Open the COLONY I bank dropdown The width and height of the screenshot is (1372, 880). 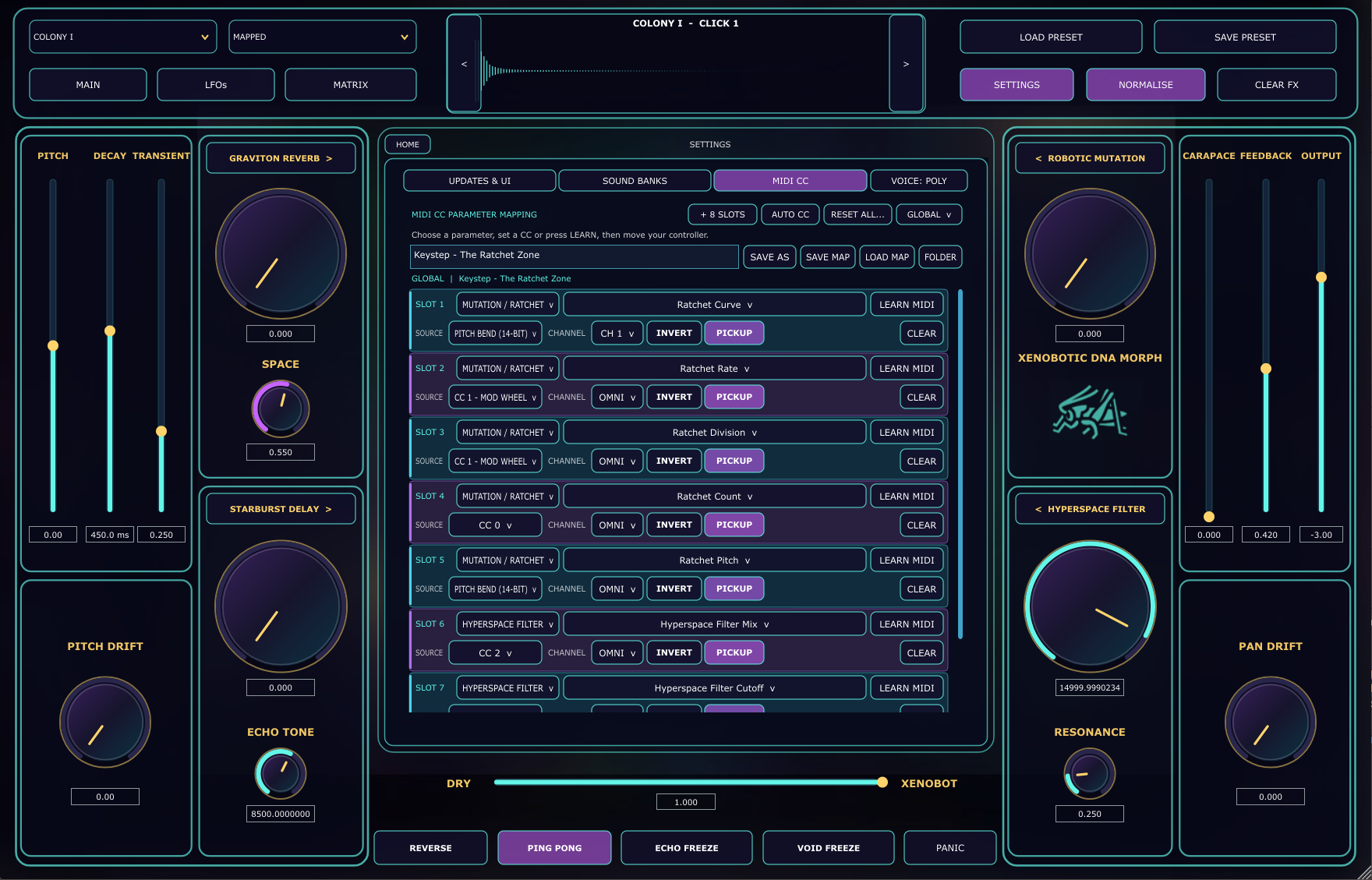123,37
